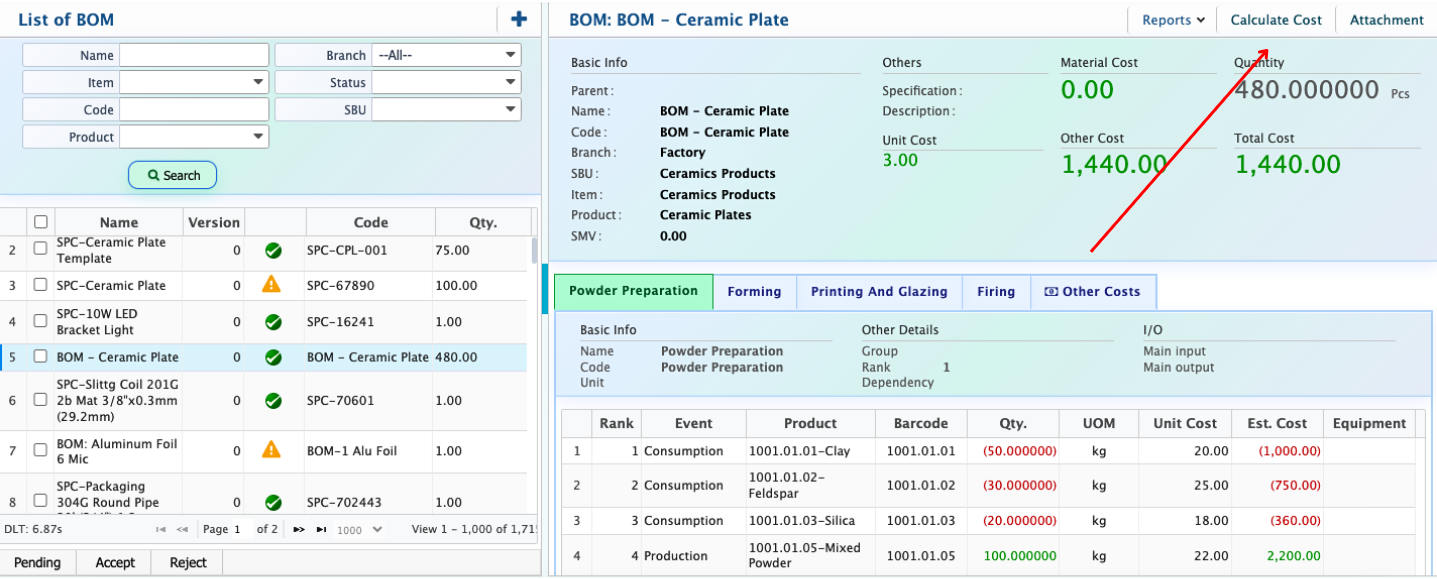Focus the Code filter input field

194,110
